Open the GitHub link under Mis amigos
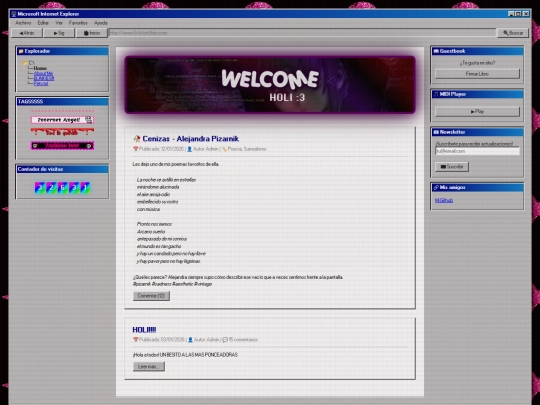The width and height of the screenshot is (540, 405). pyautogui.click(x=444, y=200)
